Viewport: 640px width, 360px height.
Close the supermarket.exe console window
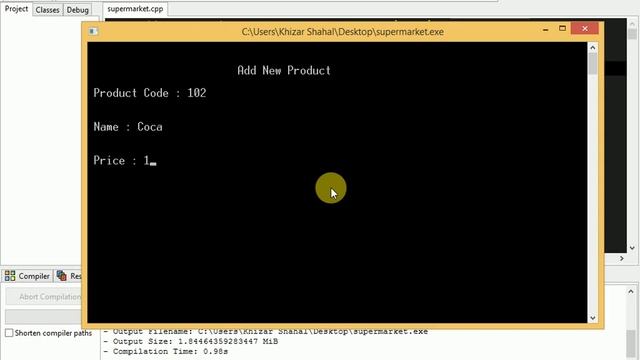[x=585, y=28]
